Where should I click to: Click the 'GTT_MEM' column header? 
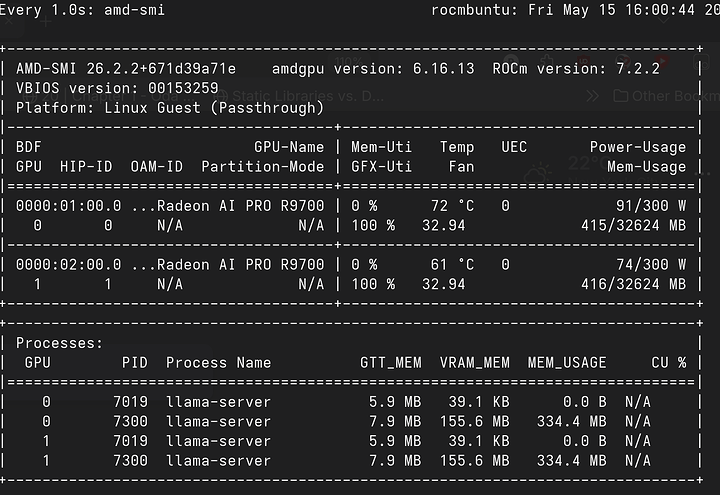point(390,363)
